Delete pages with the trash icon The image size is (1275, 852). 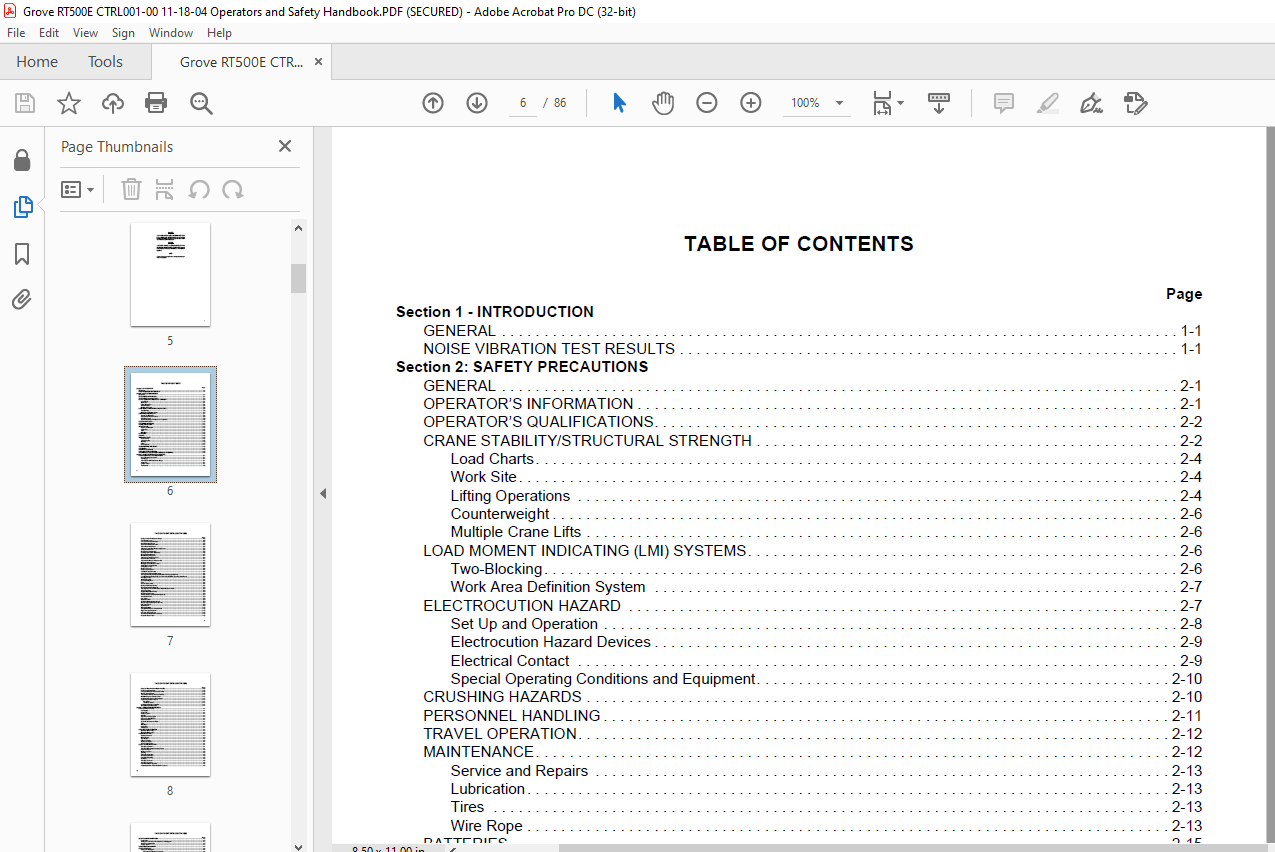tap(132, 189)
